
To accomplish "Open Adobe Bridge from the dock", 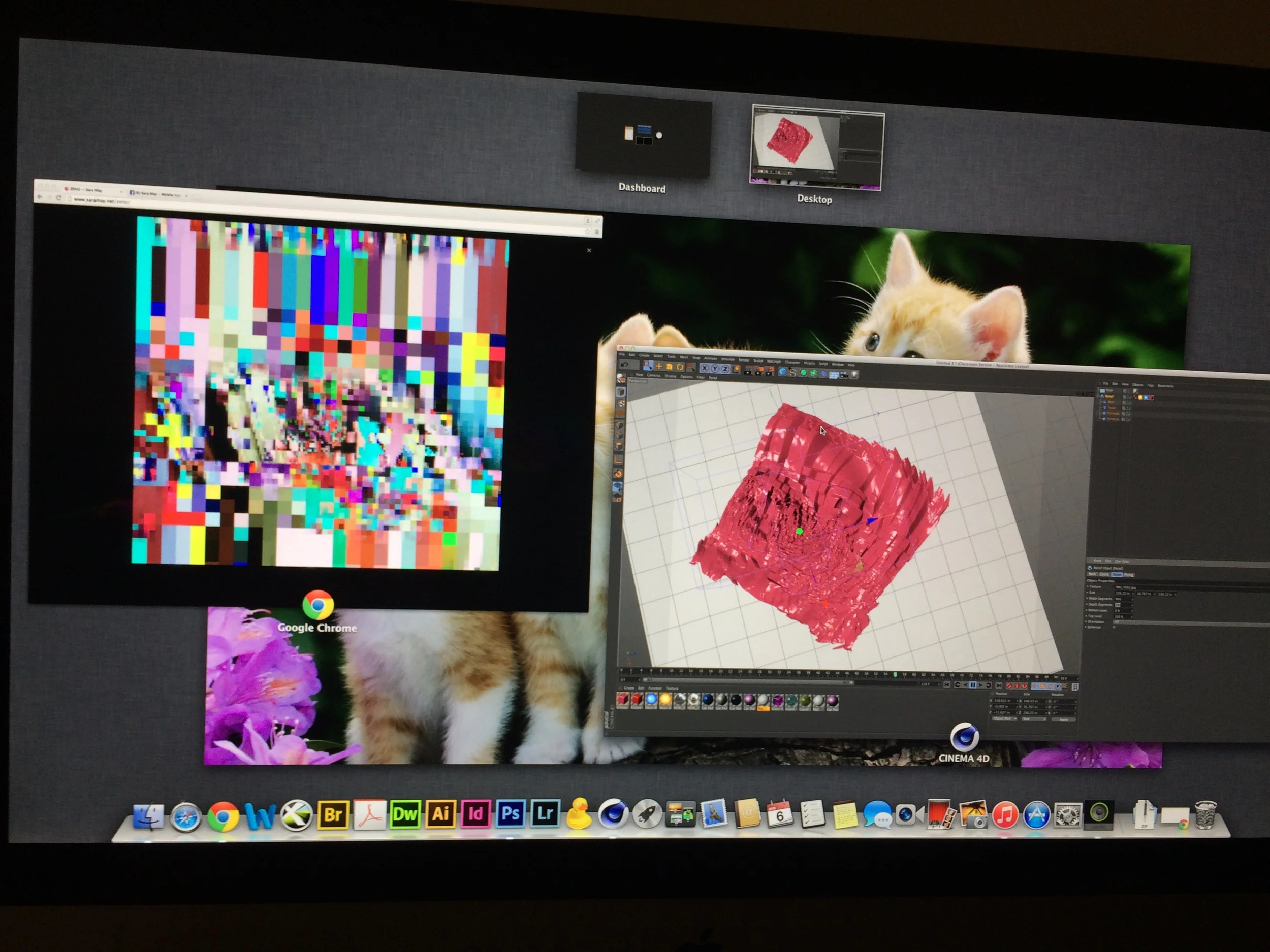I will pyautogui.click(x=333, y=814).
